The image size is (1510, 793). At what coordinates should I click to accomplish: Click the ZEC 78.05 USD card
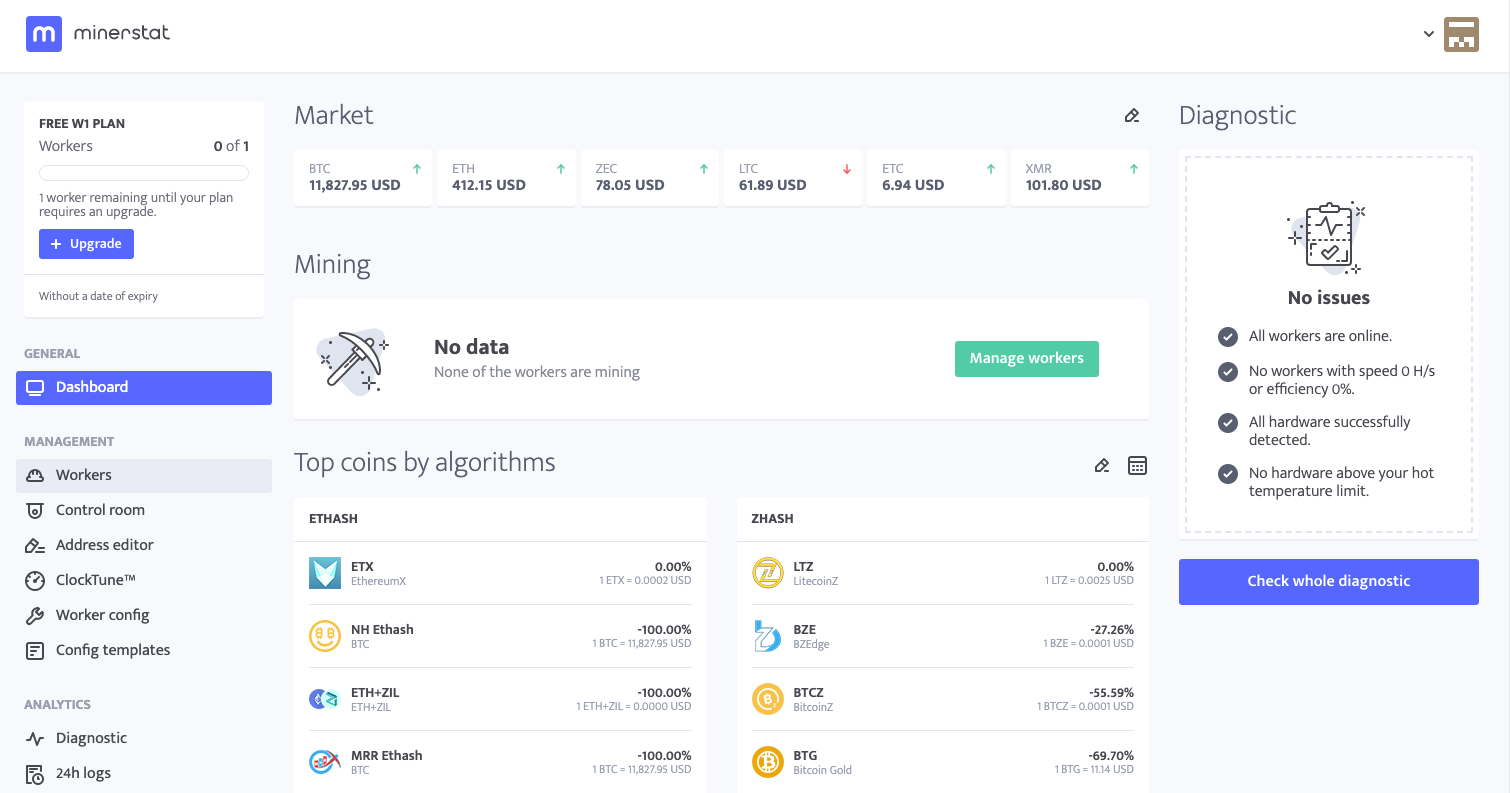coord(650,178)
